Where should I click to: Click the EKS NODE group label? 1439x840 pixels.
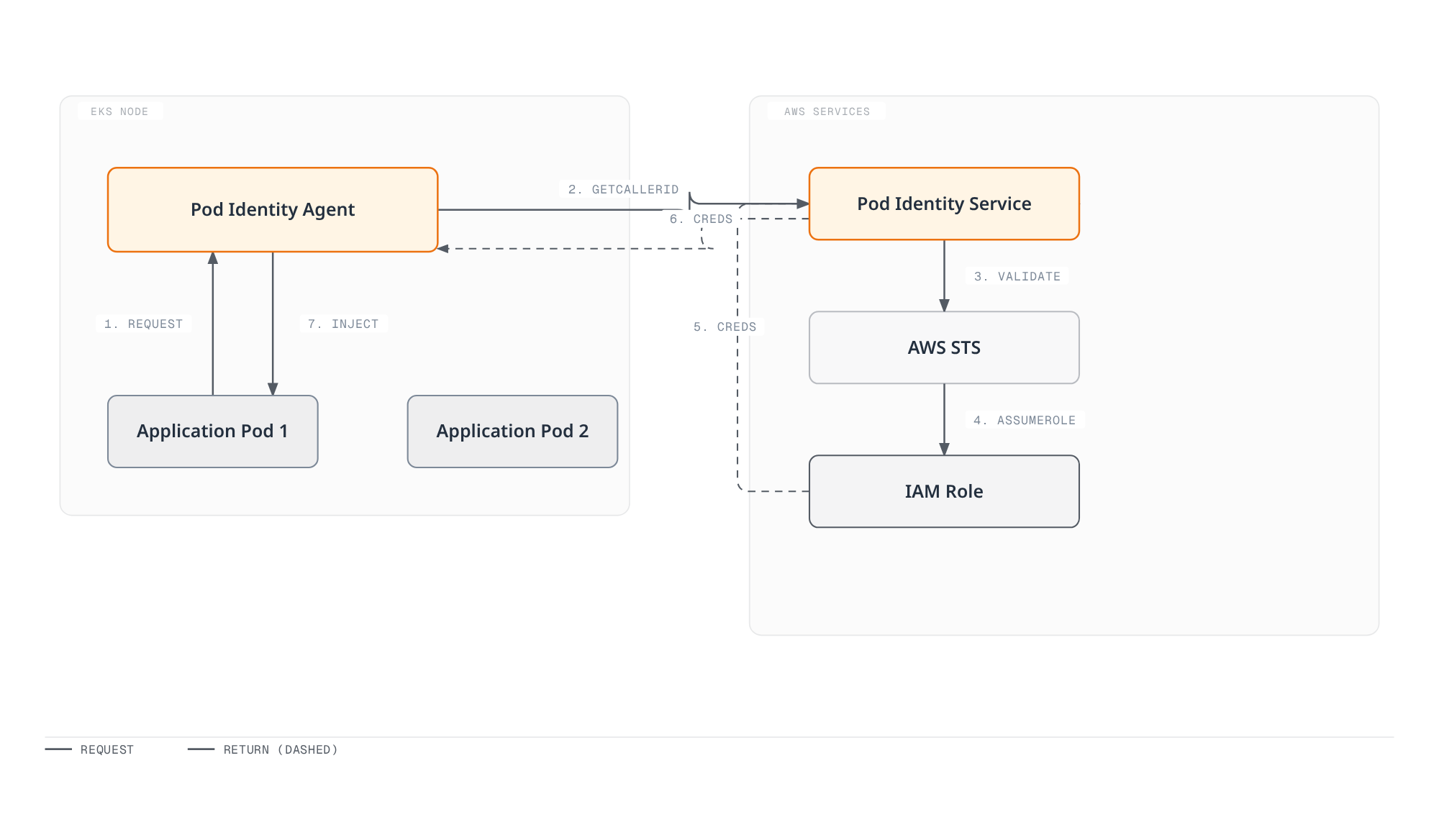119,111
